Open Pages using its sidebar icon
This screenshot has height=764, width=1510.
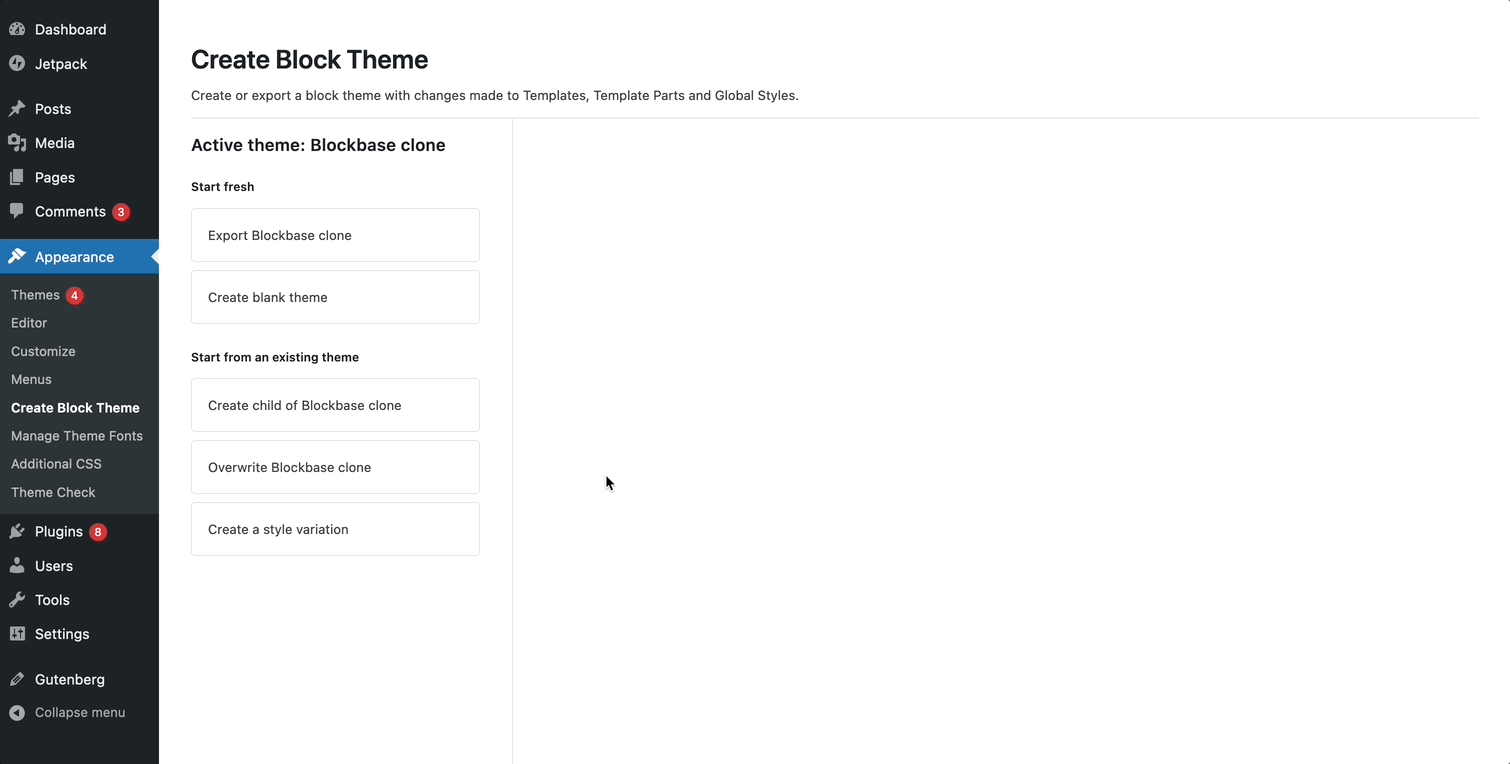(x=16, y=177)
